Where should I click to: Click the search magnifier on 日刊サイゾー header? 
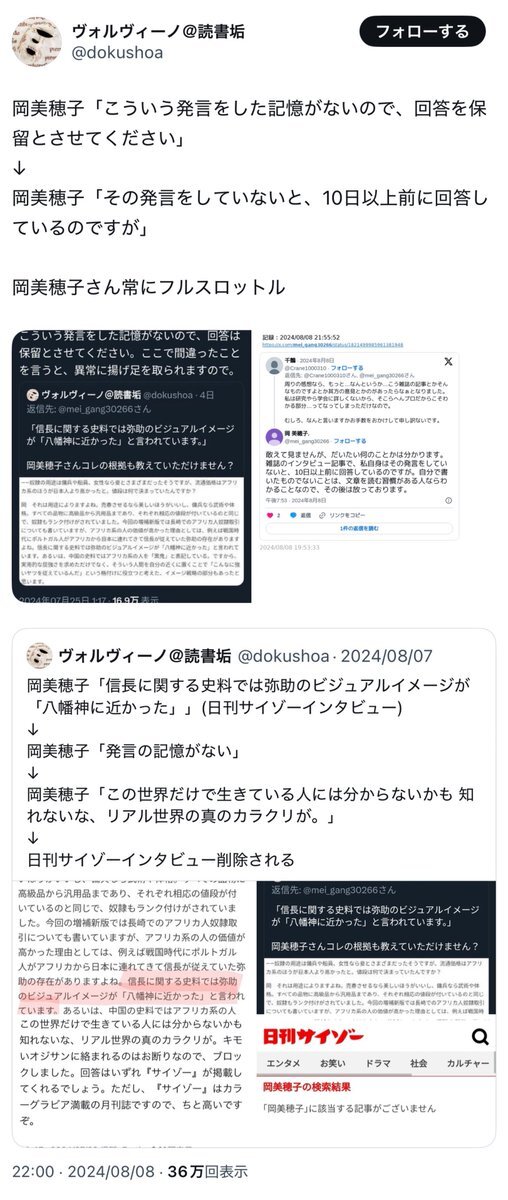479,1035
